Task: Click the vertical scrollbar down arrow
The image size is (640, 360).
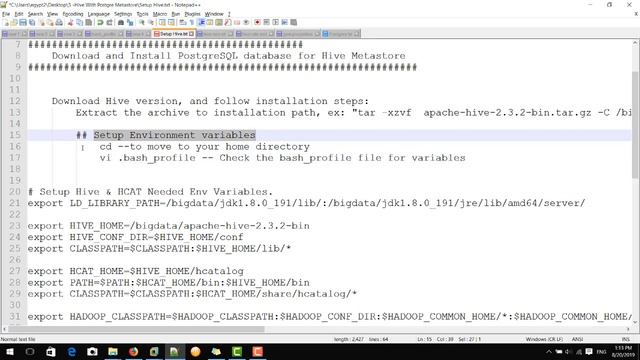Action: pyautogui.click(x=636, y=322)
